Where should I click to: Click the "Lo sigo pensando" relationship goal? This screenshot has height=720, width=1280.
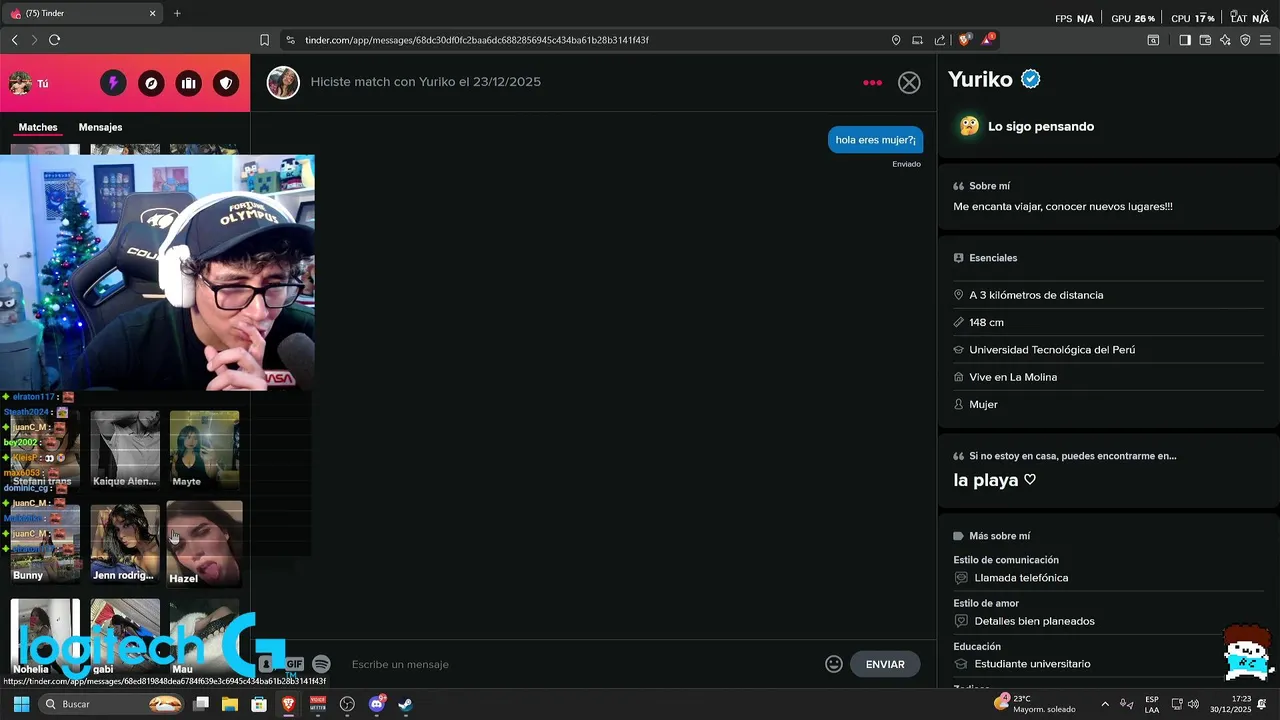(1040, 127)
